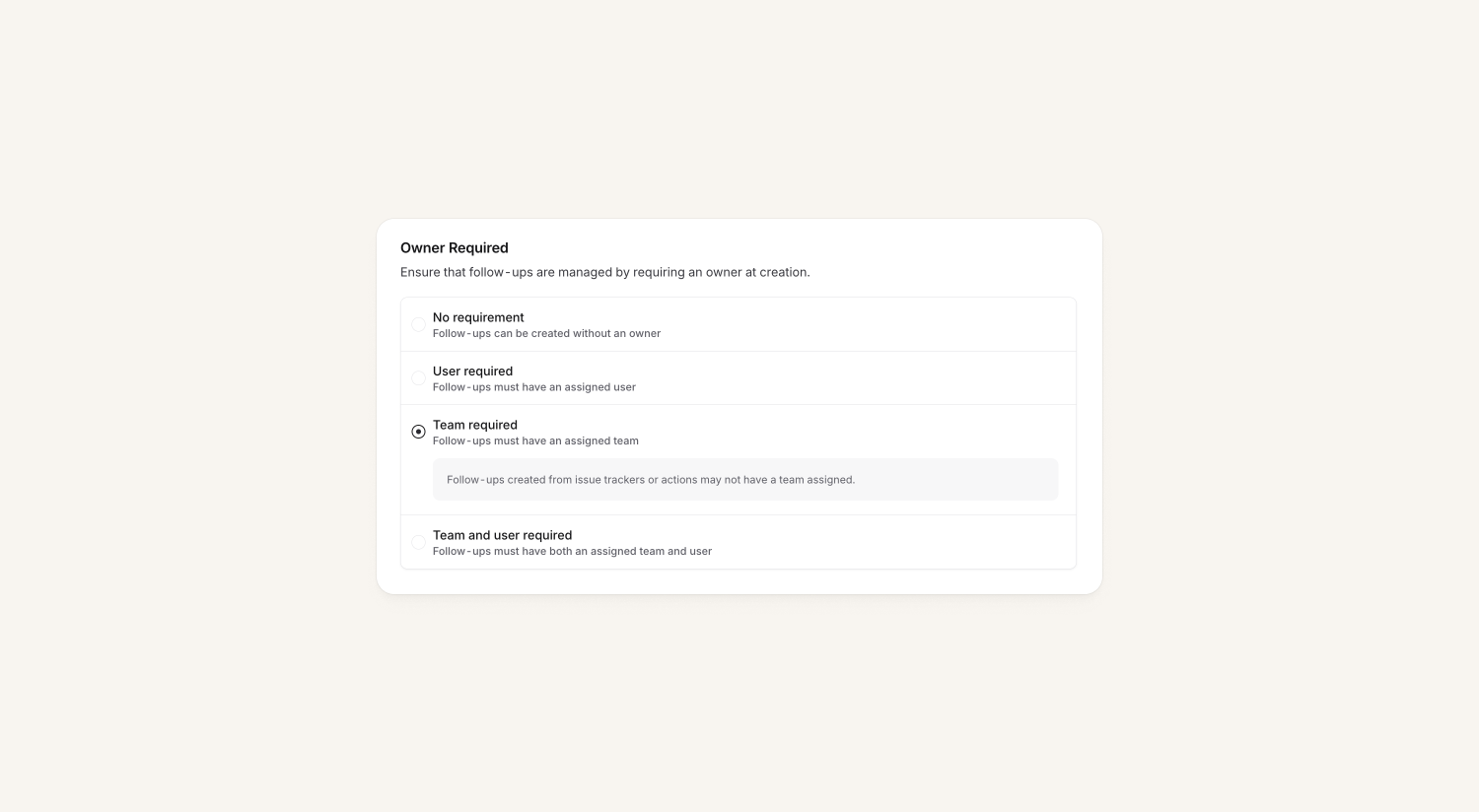Click the "No requirement" option label
Viewport: 1479px width, 812px height.
point(478,317)
